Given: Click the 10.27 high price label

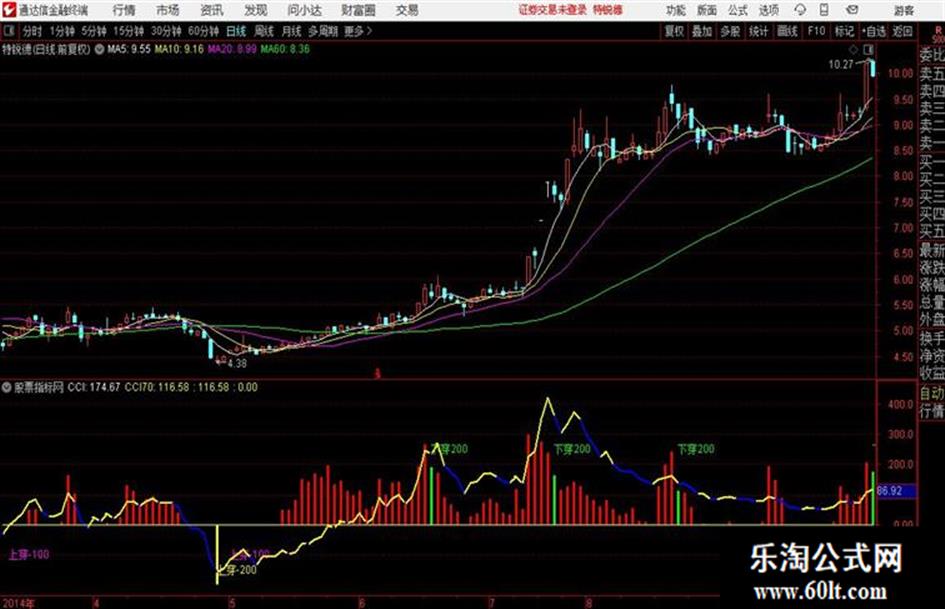Looking at the screenshot, I should pos(841,65).
